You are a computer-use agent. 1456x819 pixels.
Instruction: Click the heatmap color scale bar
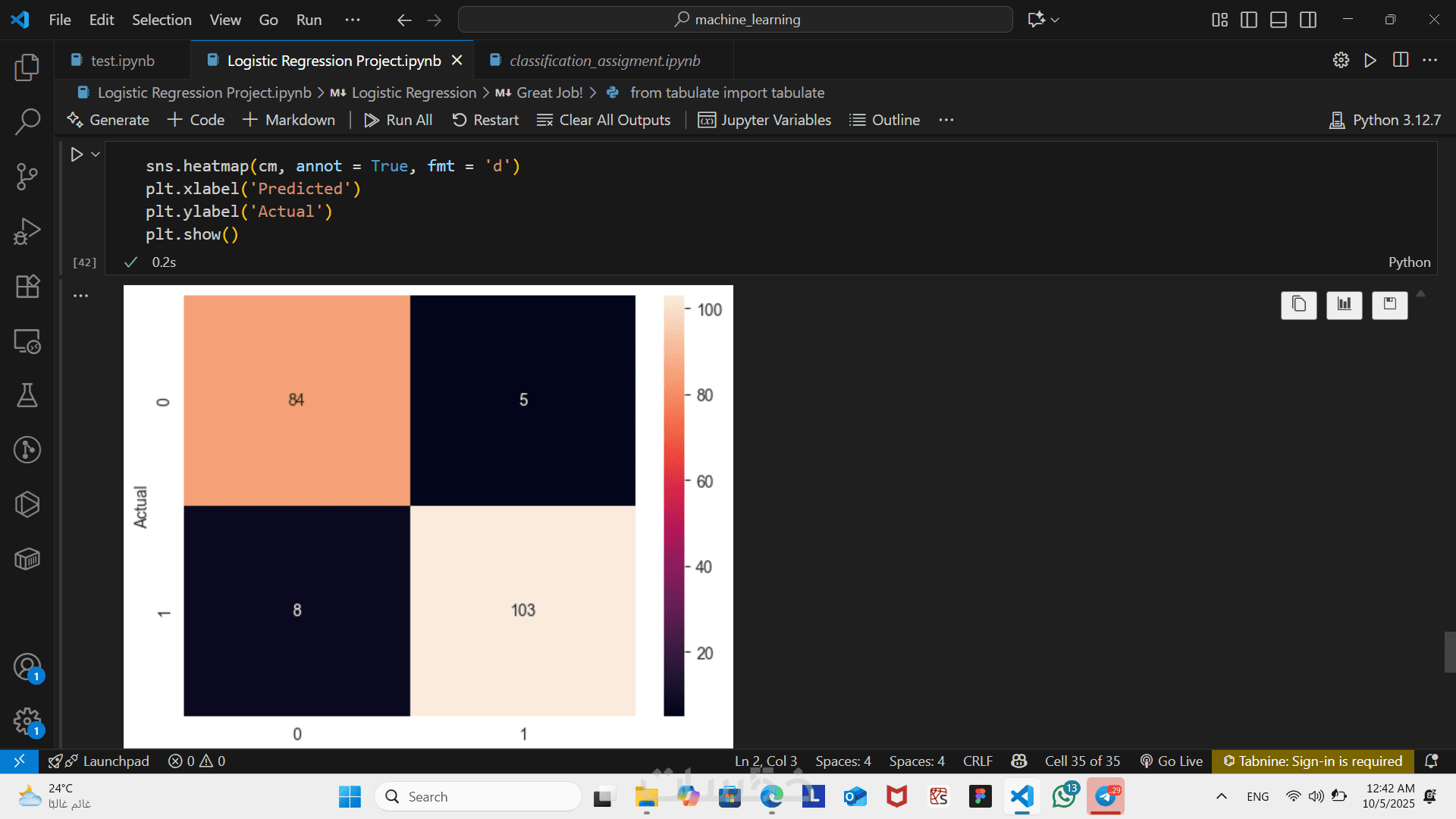point(673,505)
